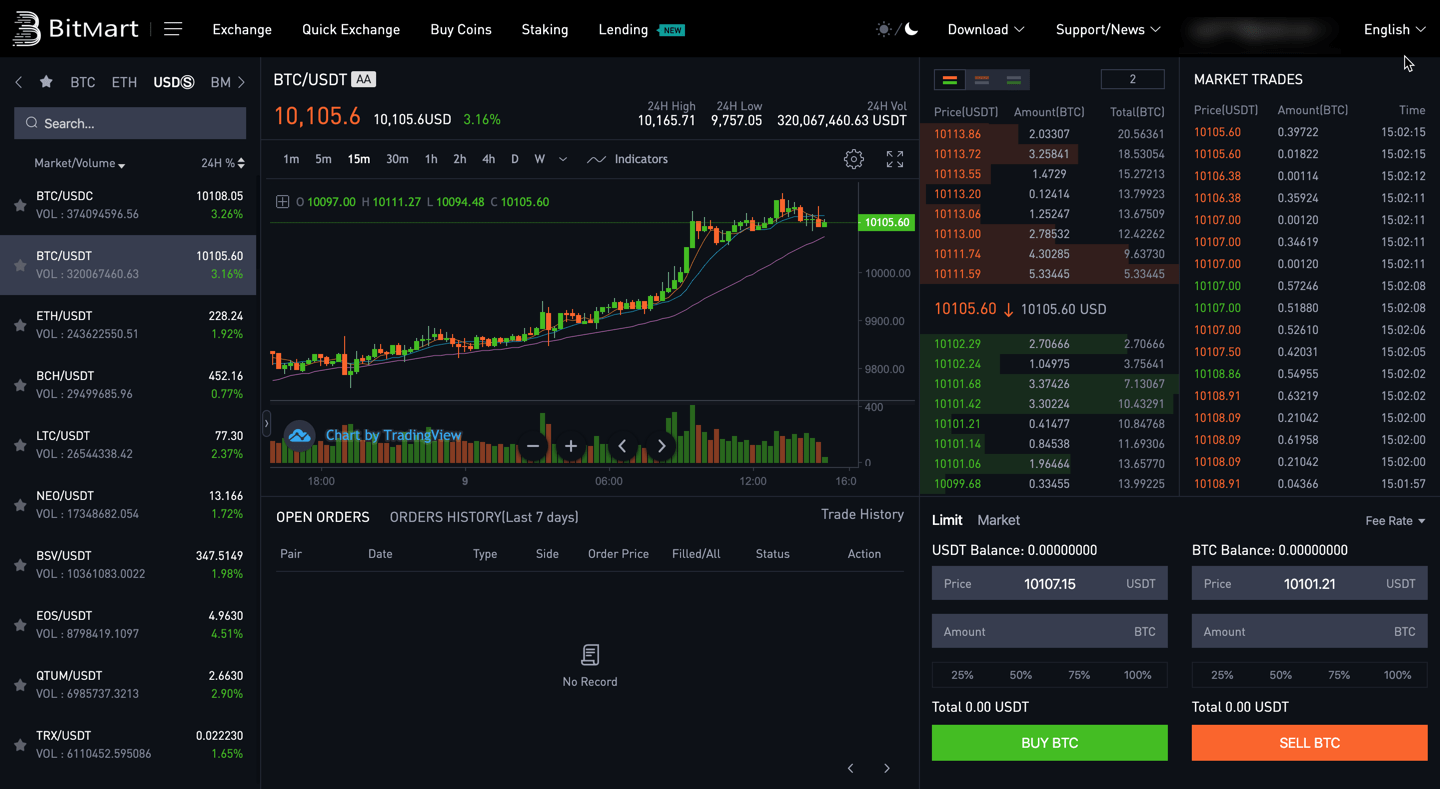Open the Fee Rate dropdown

point(1395,521)
